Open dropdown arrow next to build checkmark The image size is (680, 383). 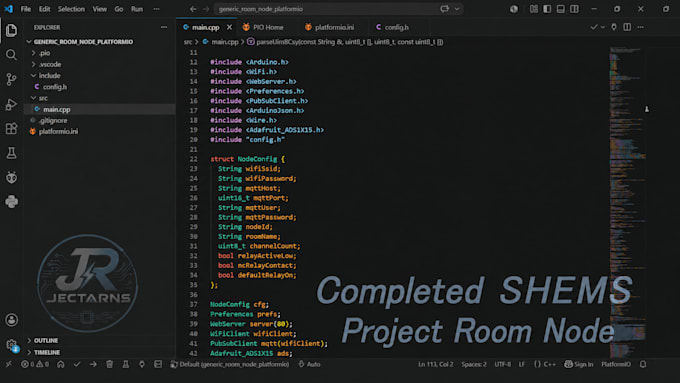pos(603,27)
